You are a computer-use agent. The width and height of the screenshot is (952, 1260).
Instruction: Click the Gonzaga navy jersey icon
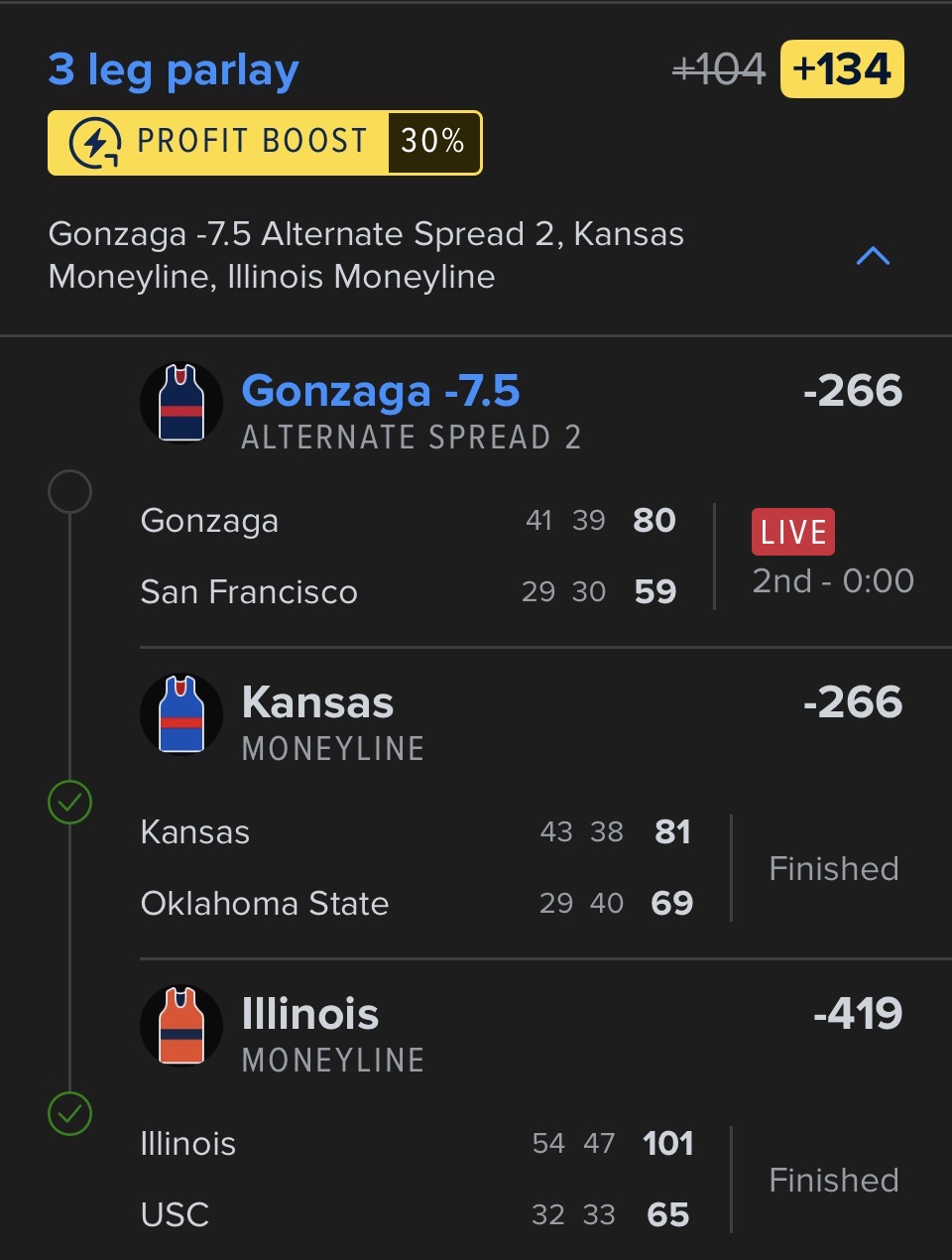pos(181,403)
